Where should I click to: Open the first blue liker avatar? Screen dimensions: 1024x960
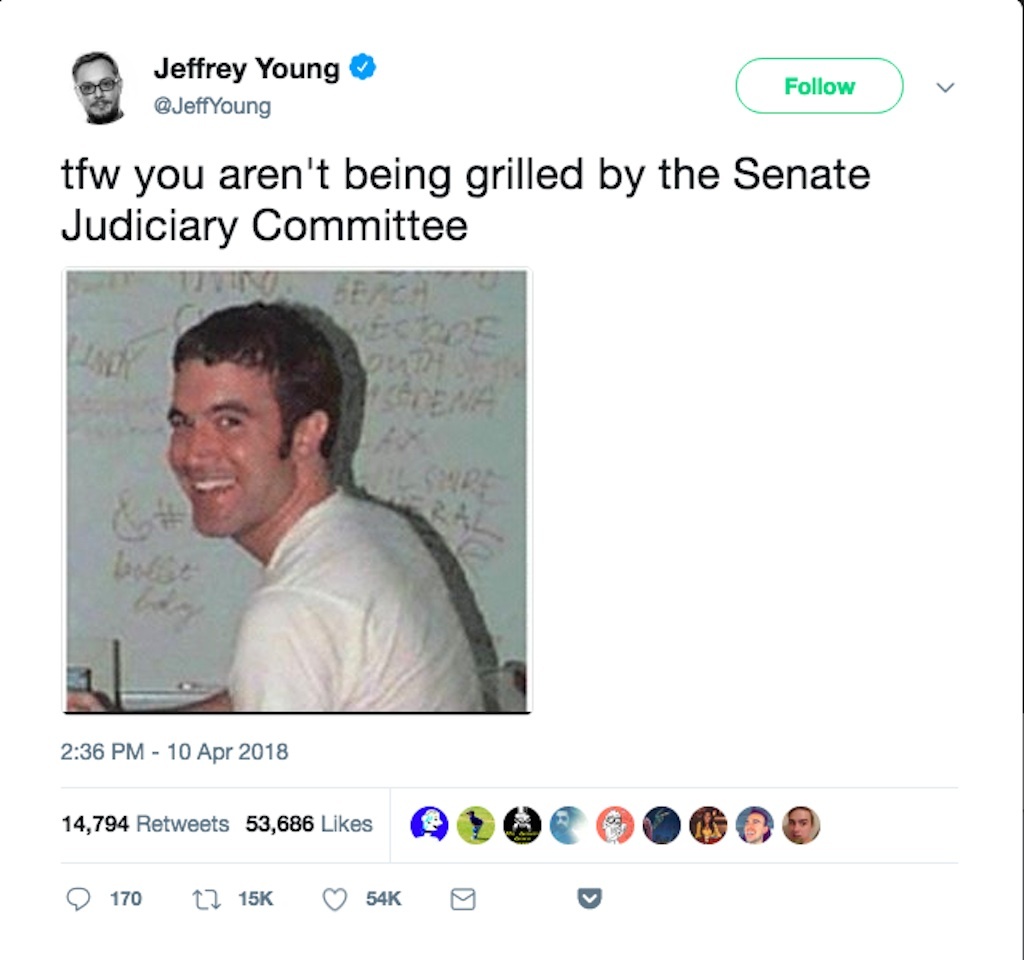coord(429,825)
